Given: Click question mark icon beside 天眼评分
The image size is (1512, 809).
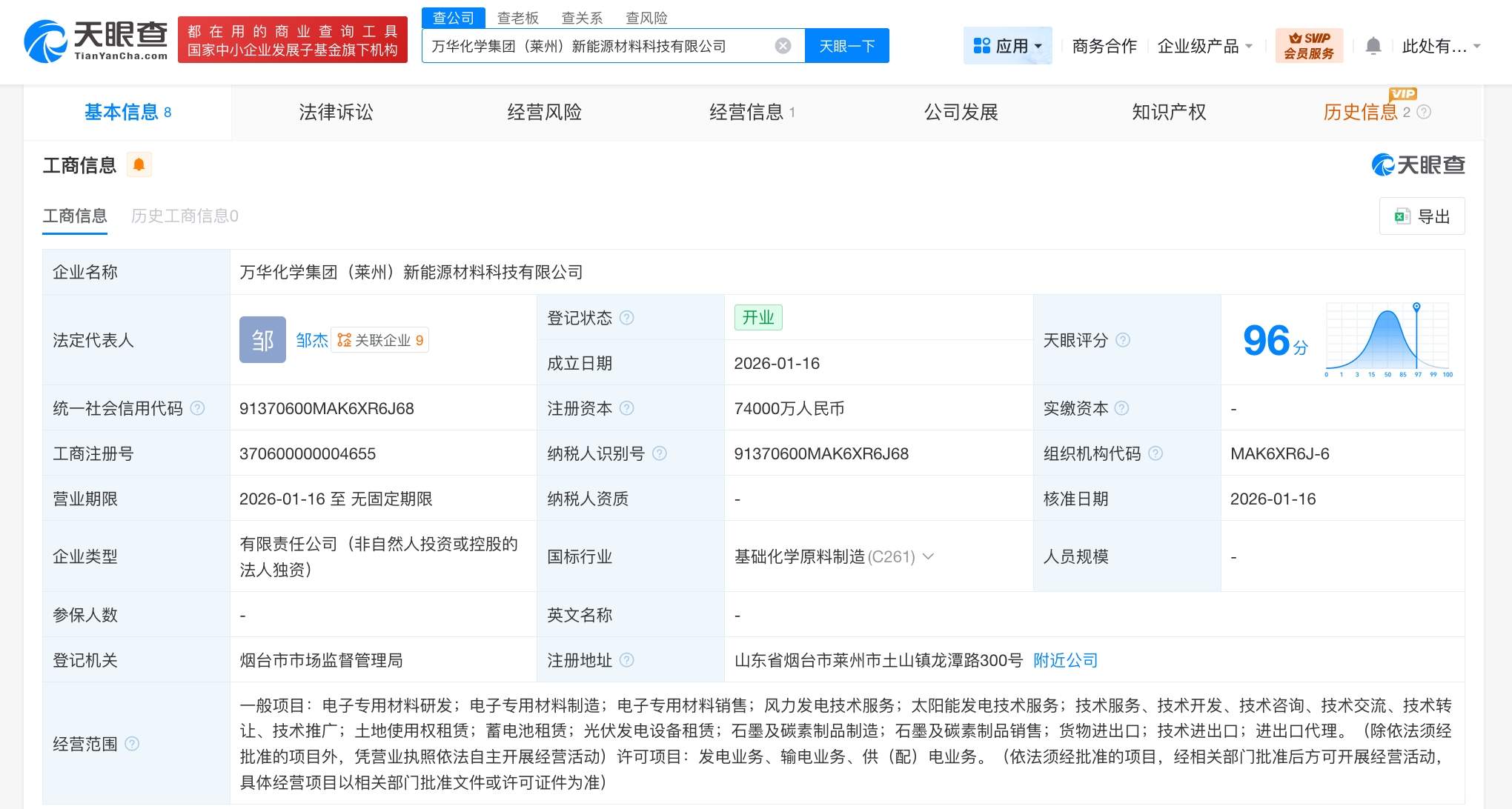Looking at the screenshot, I should pyautogui.click(x=1124, y=341).
